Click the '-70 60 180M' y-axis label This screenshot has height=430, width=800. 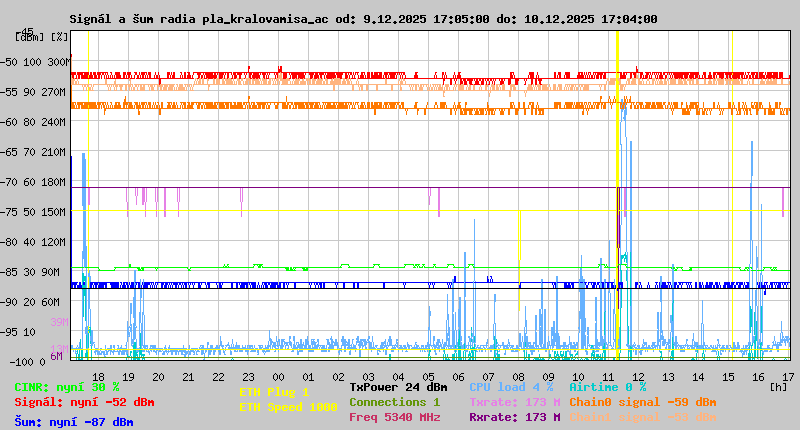(x=33, y=182)
